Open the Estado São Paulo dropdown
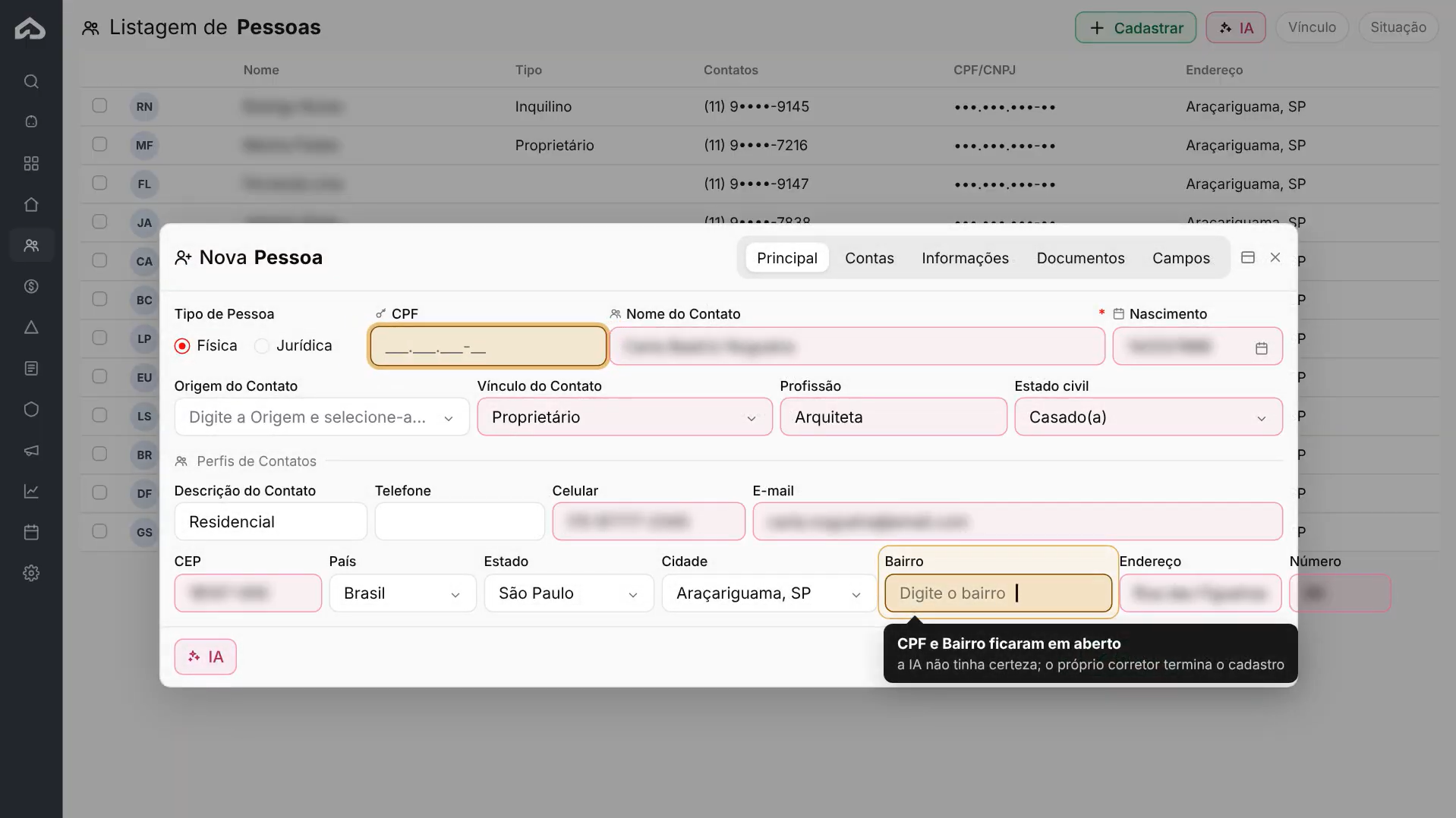 [569, 593]
